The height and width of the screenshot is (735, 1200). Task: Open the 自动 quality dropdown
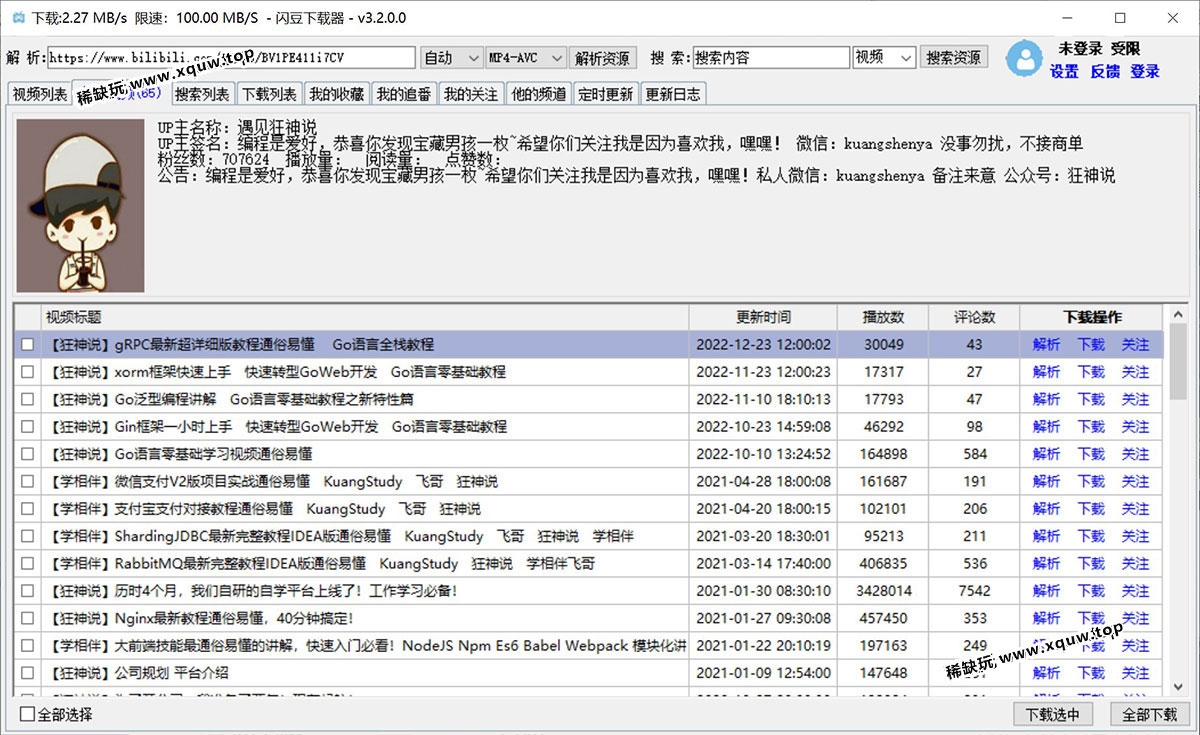[x=451, y=58]
